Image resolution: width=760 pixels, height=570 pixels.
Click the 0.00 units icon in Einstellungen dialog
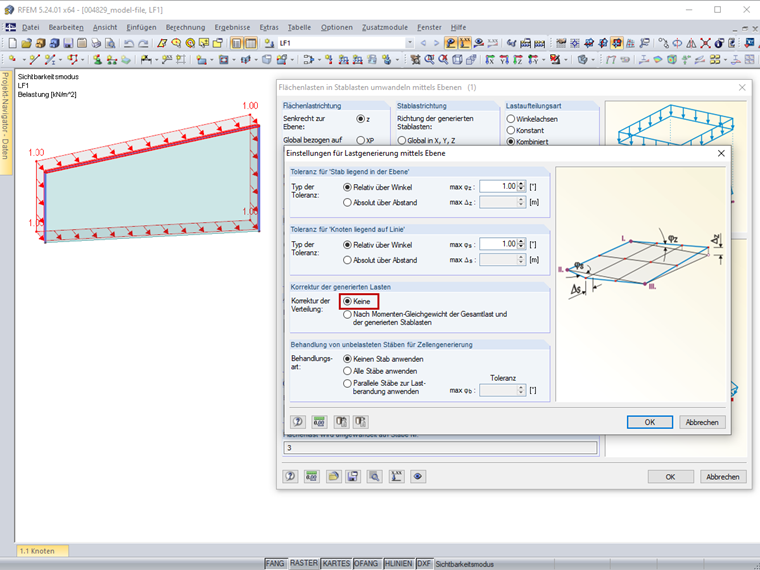coord(319,422)
